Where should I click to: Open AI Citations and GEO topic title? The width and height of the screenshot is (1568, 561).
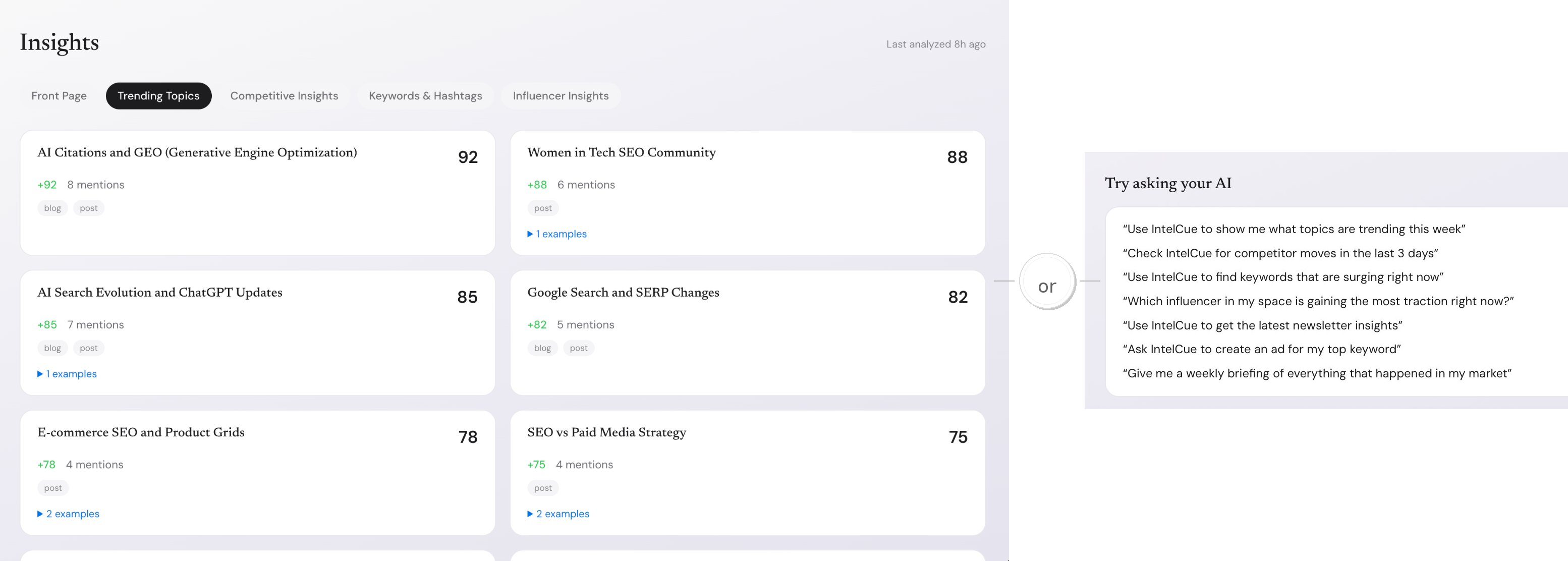point(197,153)
